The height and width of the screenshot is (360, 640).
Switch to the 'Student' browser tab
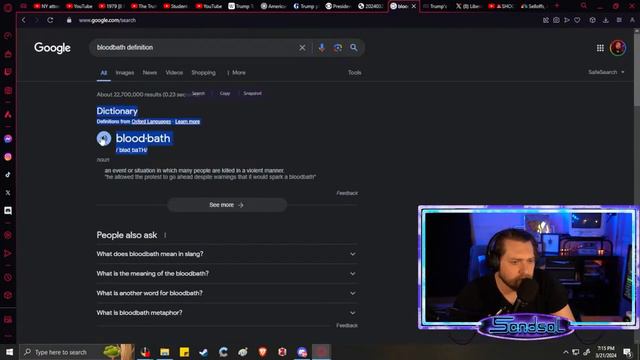pyautogui.click(x=176, y=6)
